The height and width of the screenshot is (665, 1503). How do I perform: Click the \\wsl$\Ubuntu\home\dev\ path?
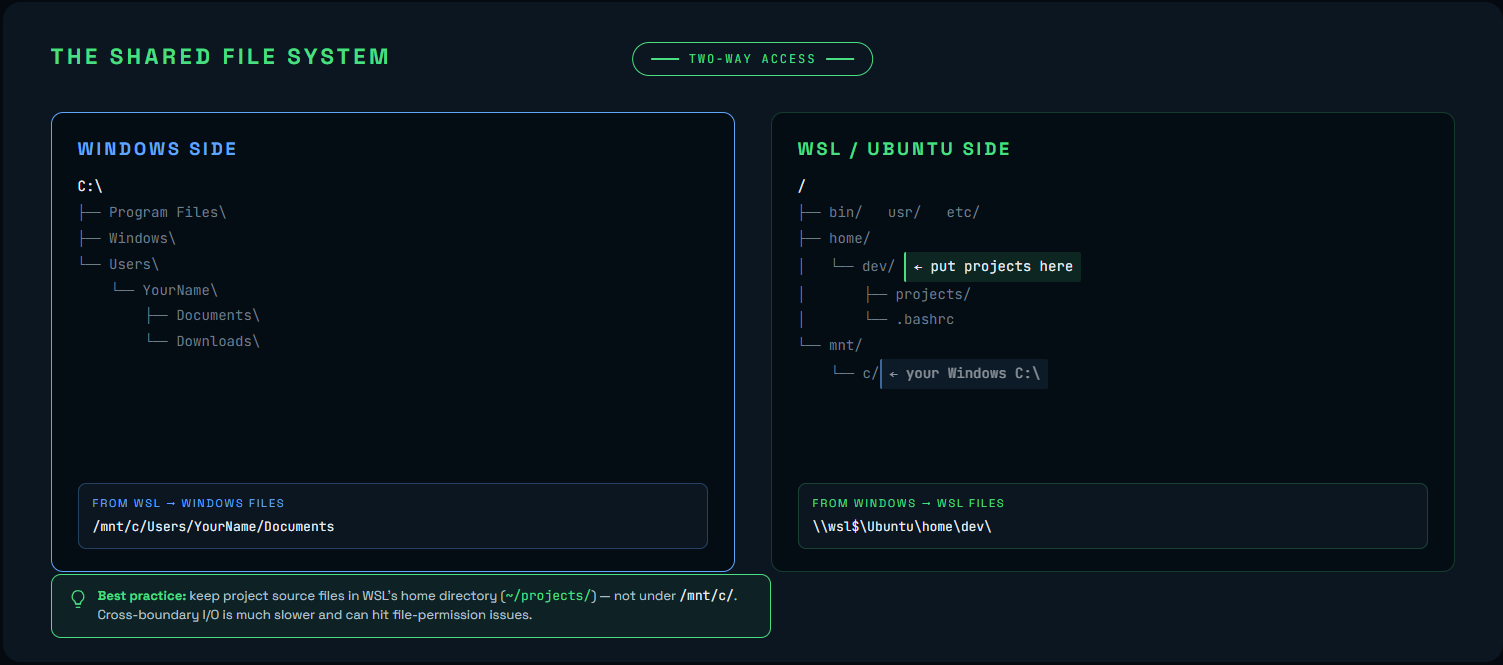[x=902, y=526]
